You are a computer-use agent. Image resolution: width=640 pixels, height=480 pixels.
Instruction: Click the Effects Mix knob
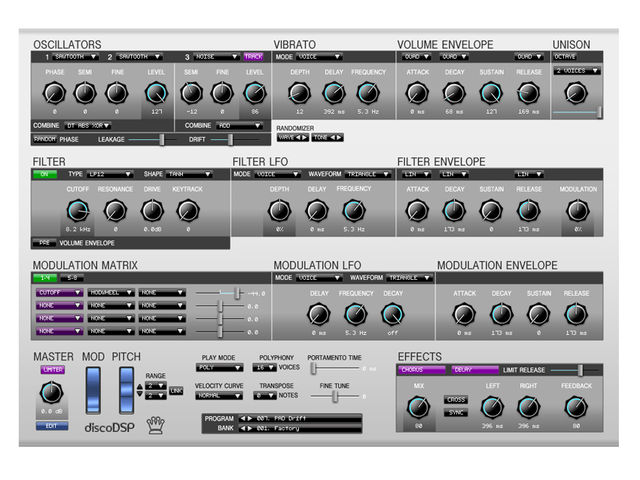[x=418, y=407]
